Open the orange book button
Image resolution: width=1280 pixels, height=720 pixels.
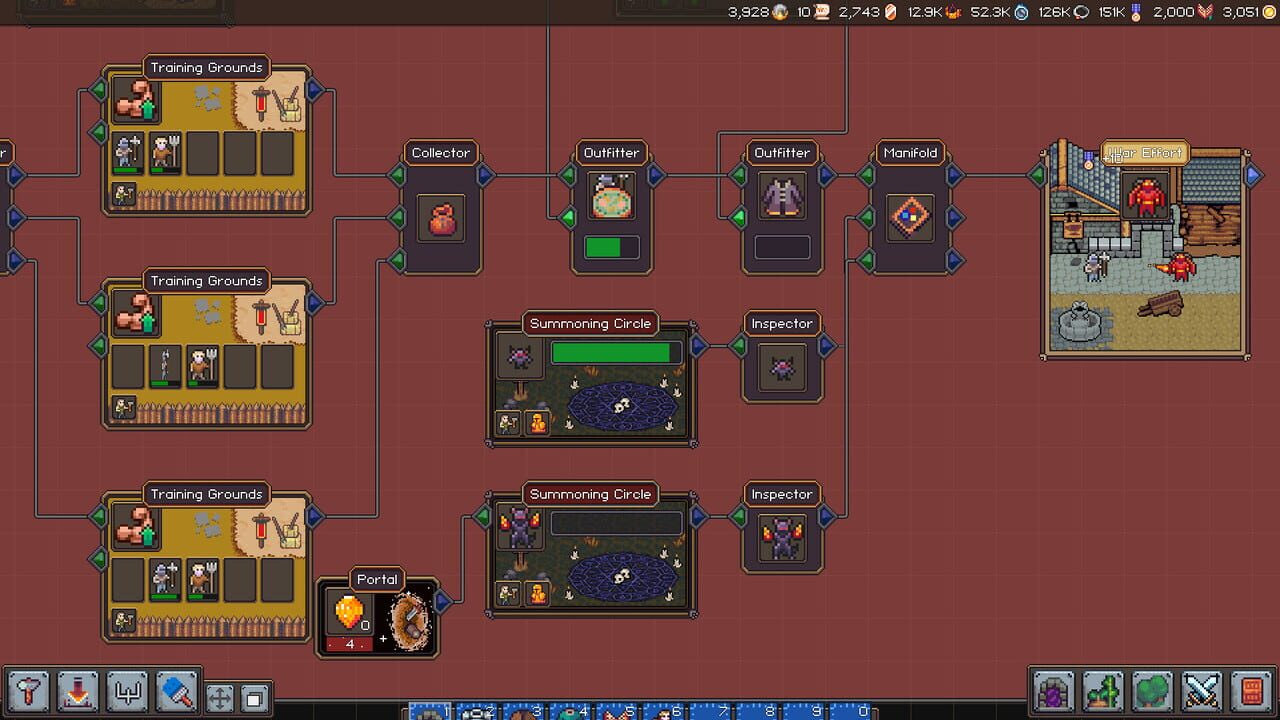[x=1251, y=692]
